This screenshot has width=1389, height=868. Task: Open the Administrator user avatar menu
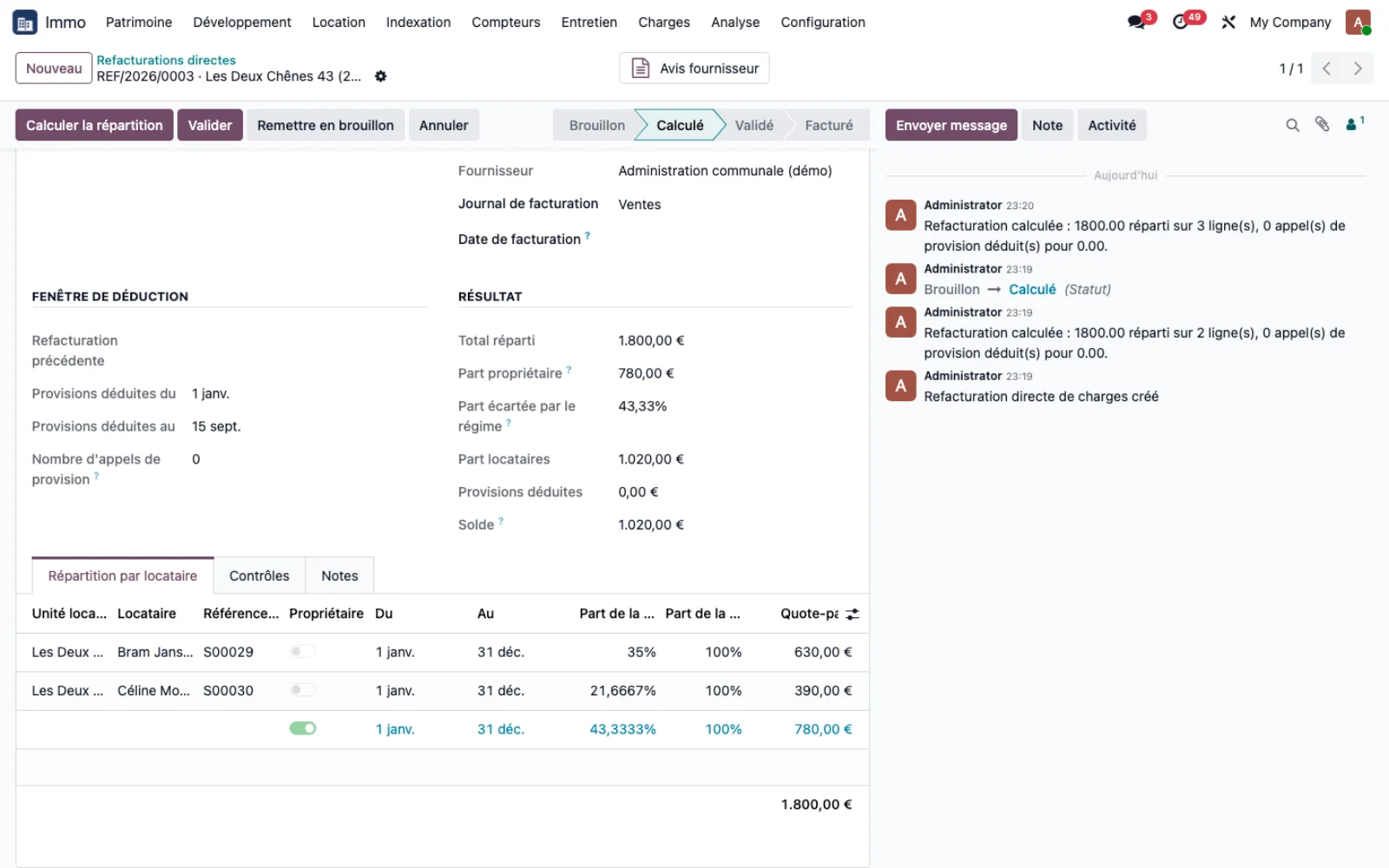point(1358,23)
